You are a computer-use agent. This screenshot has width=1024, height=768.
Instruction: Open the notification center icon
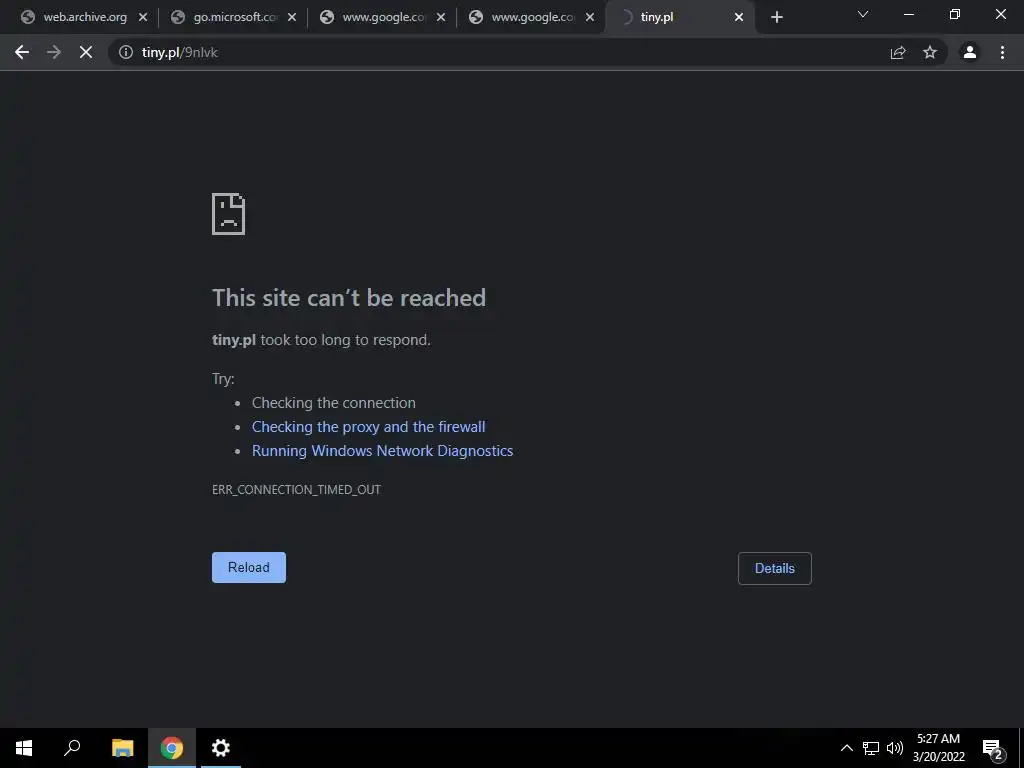click(x=993, y=748)
